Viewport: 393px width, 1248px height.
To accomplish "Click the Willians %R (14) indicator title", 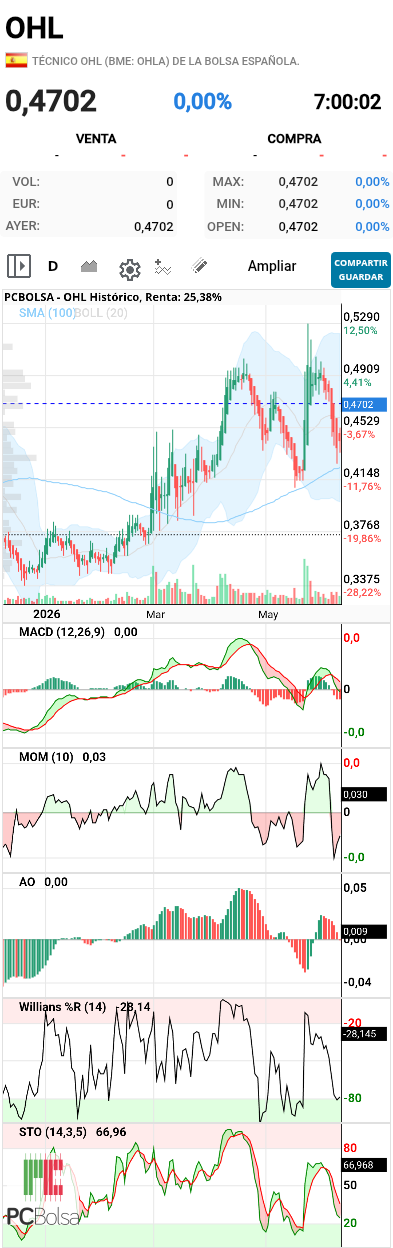I will [x=63, y=1006].
